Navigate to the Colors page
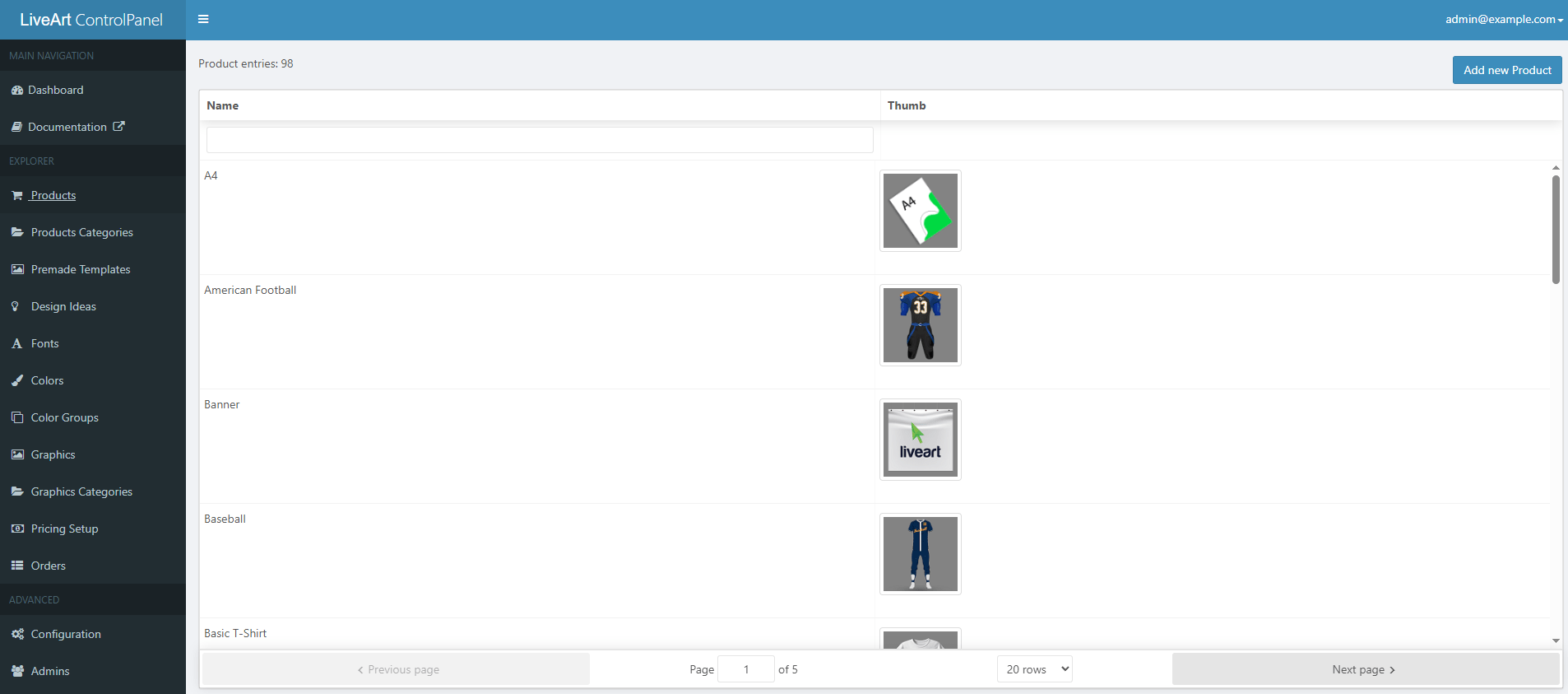 [x=93, y=380]
